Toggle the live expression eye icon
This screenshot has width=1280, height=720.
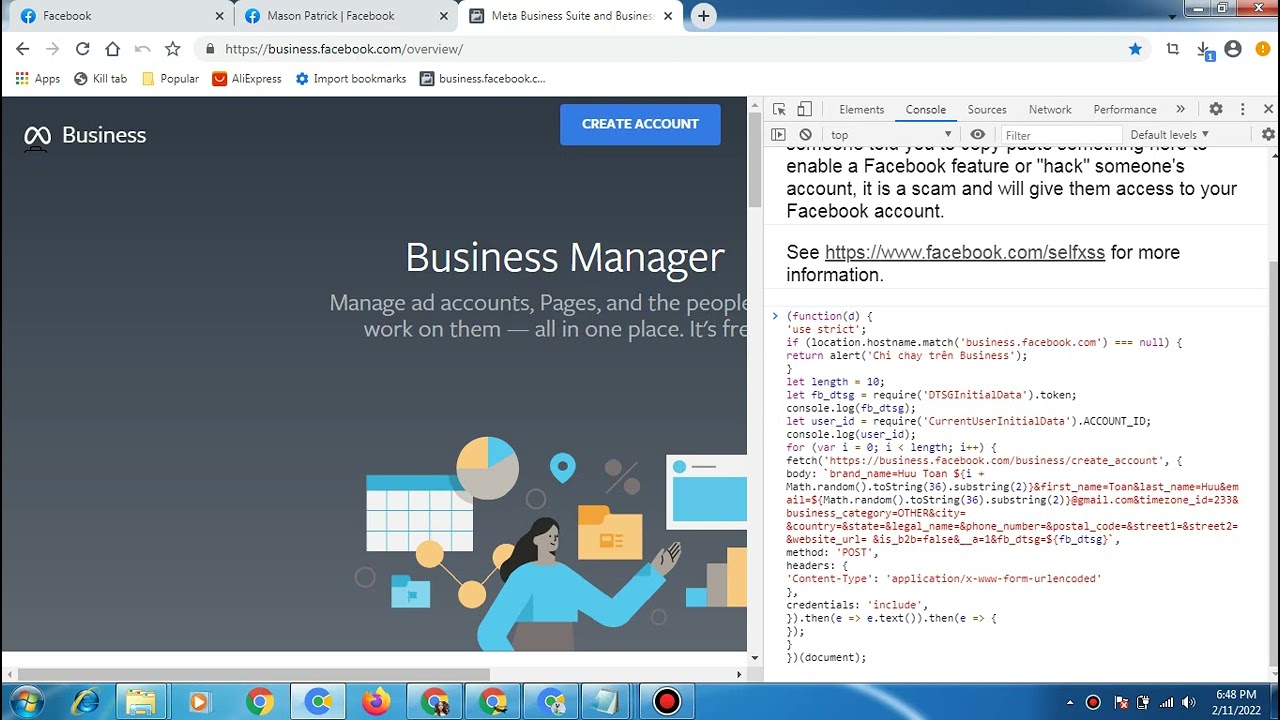[x=977, y=134]
